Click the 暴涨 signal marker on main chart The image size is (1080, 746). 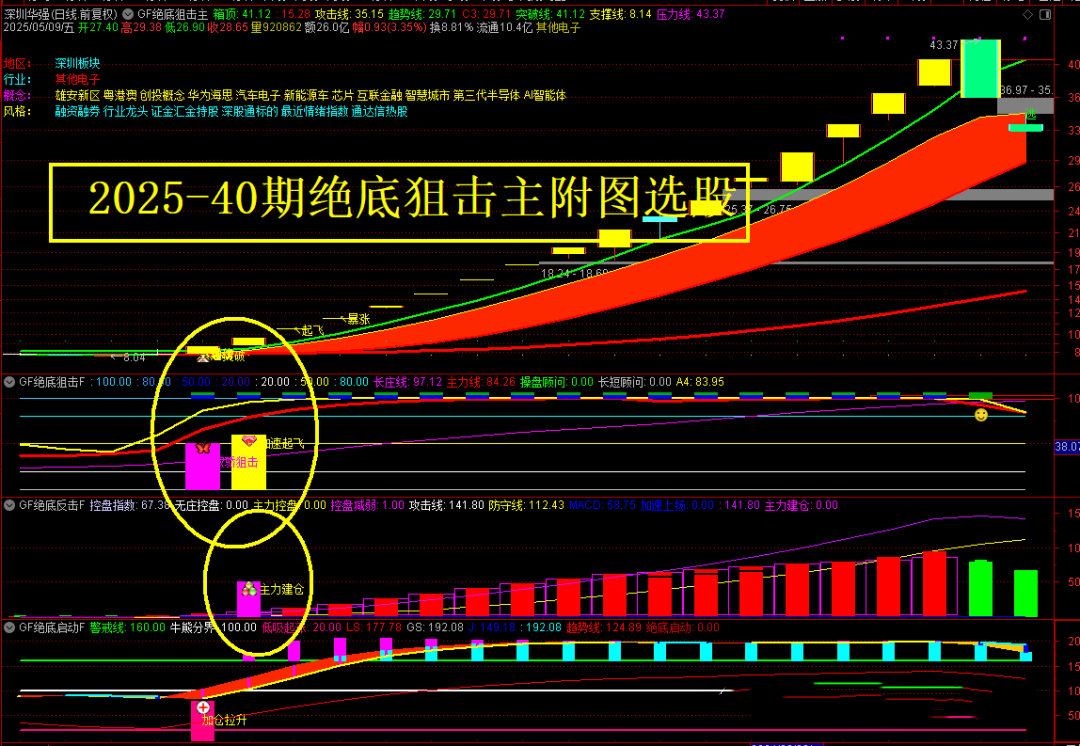(360, 319)
